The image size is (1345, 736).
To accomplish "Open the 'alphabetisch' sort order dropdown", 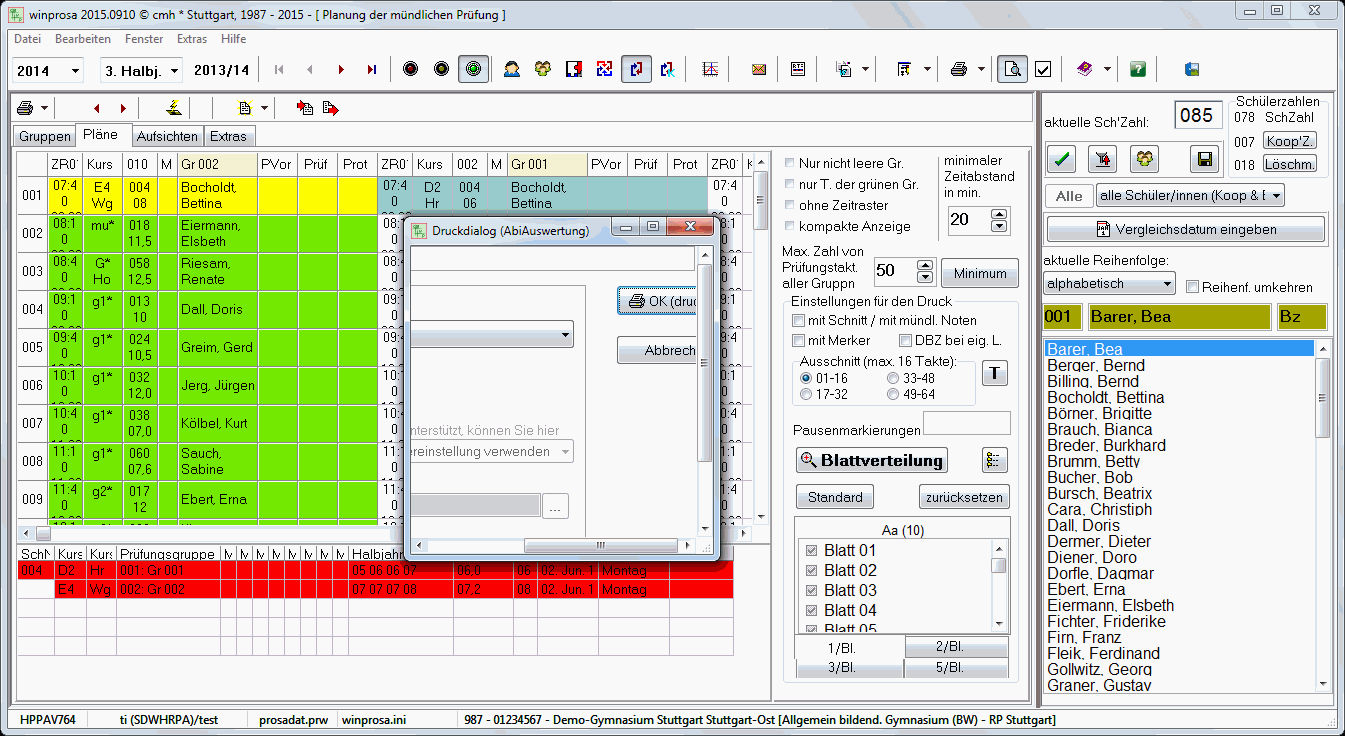I will tap(1108, 284).
